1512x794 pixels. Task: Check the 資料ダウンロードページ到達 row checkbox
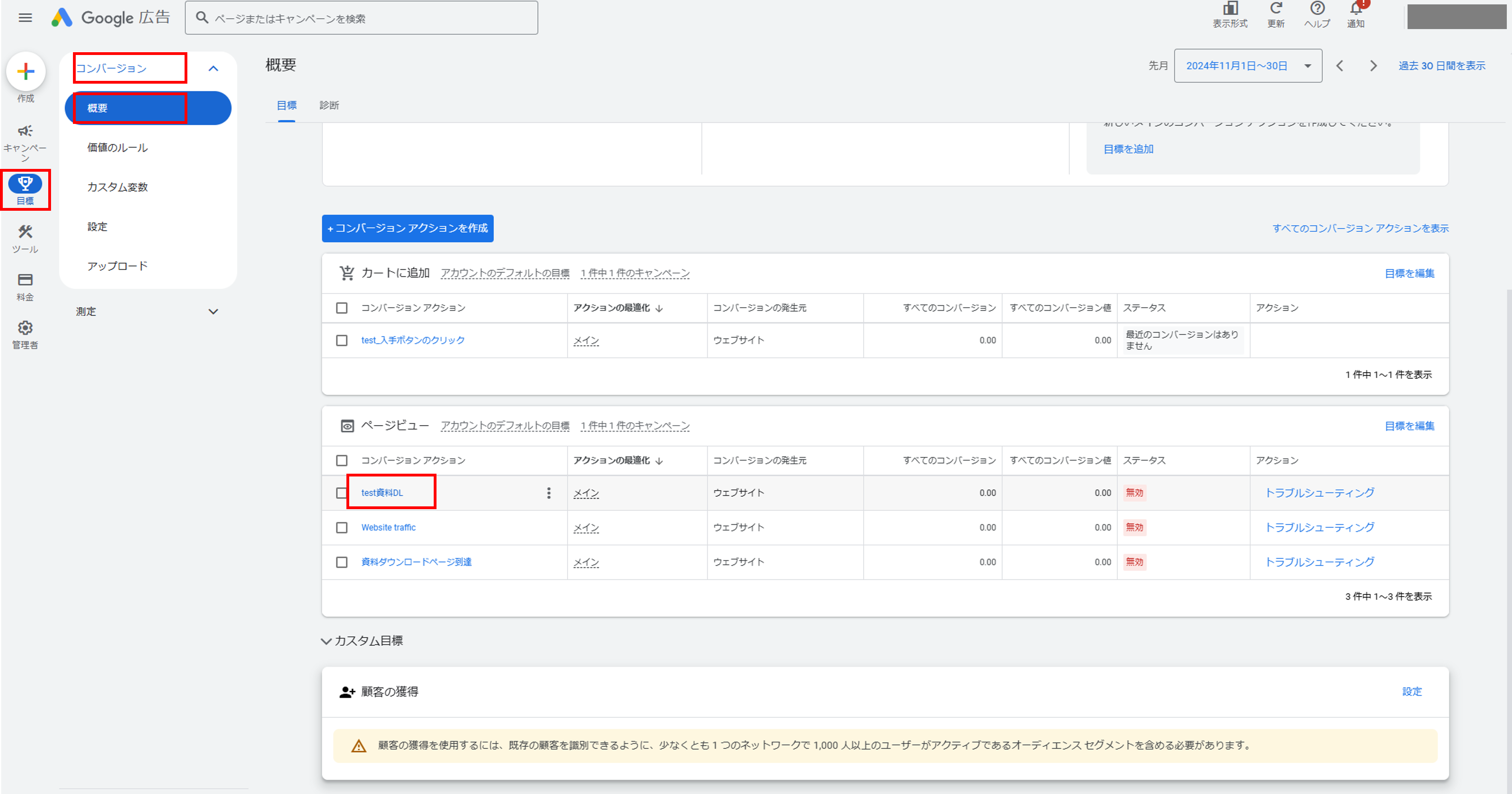pyautogui.click(x=342, y=563)
